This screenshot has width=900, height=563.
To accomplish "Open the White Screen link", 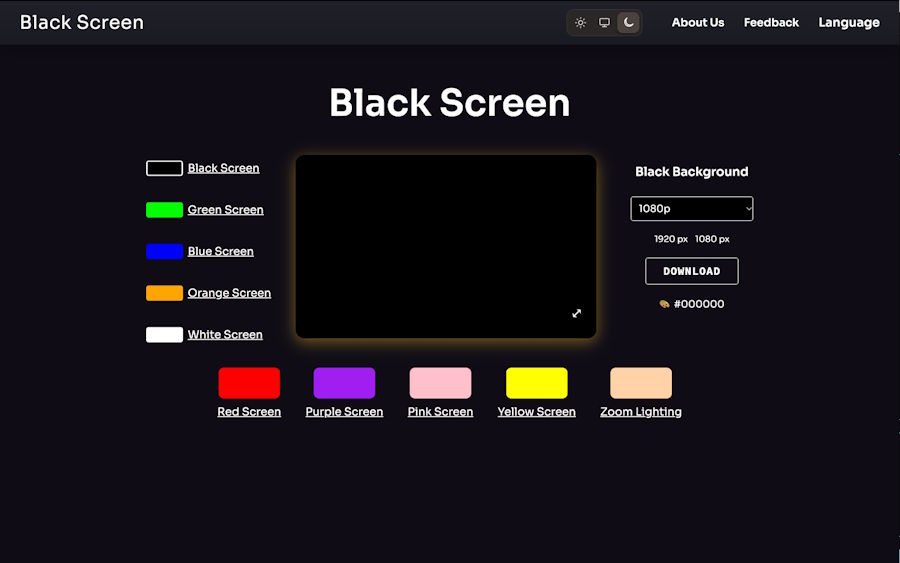I will (x=225, y=335).
